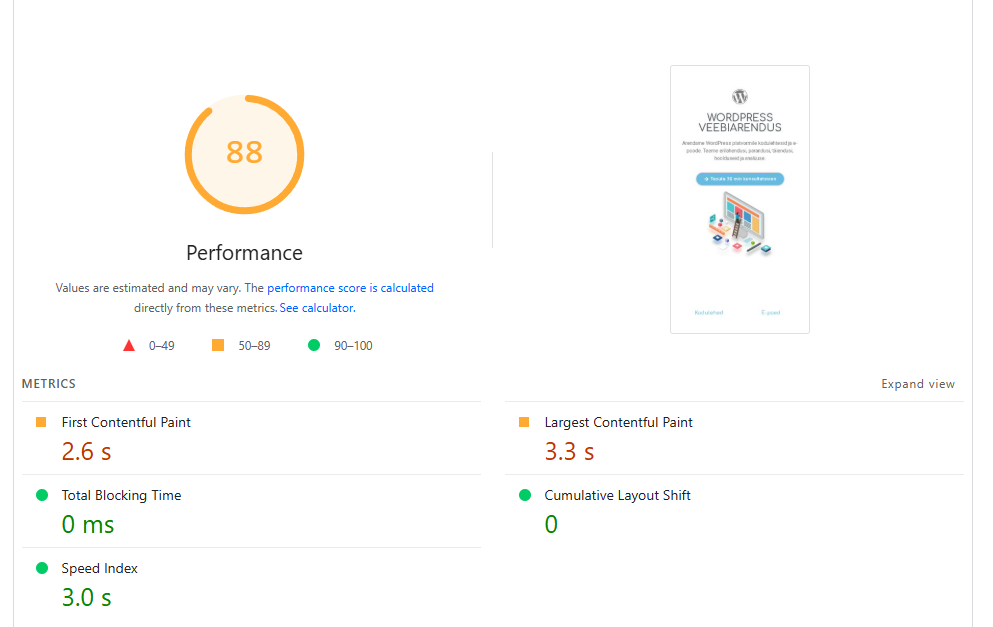
Task: Click the green circle 90–100 legend icon
Action: (314, 346)
